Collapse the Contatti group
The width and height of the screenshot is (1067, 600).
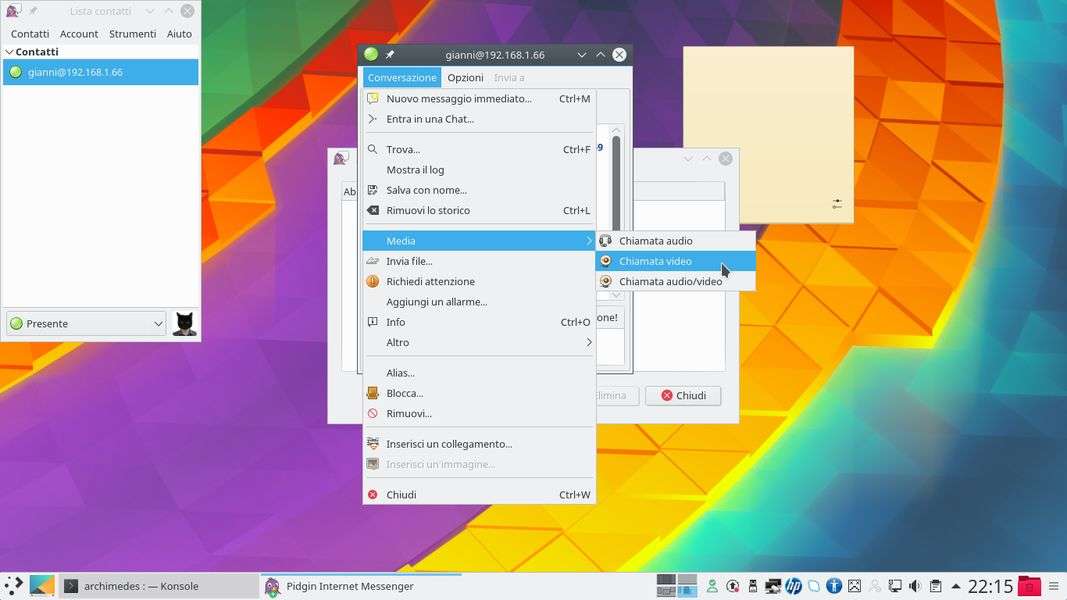click(x=10, y=52)
